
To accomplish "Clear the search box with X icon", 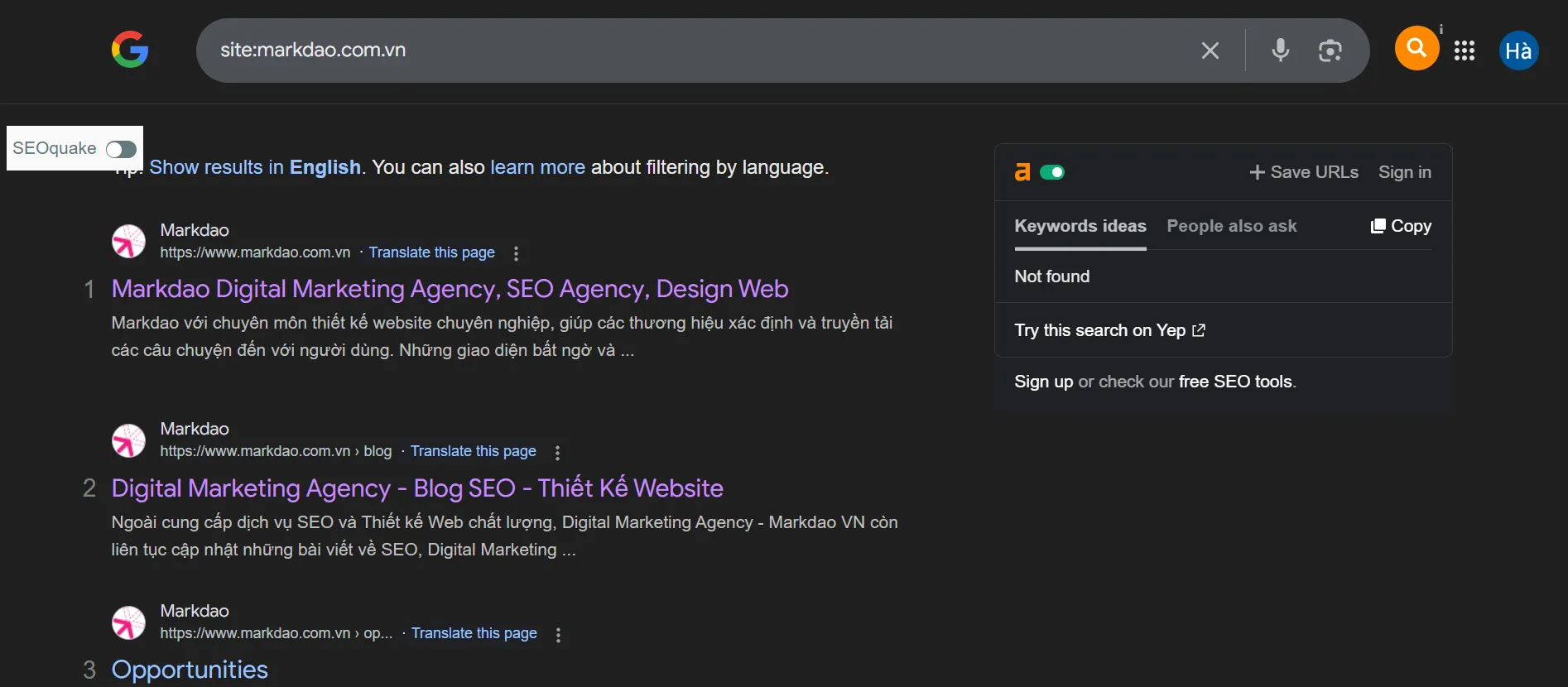I will [x=1210, y=50].
